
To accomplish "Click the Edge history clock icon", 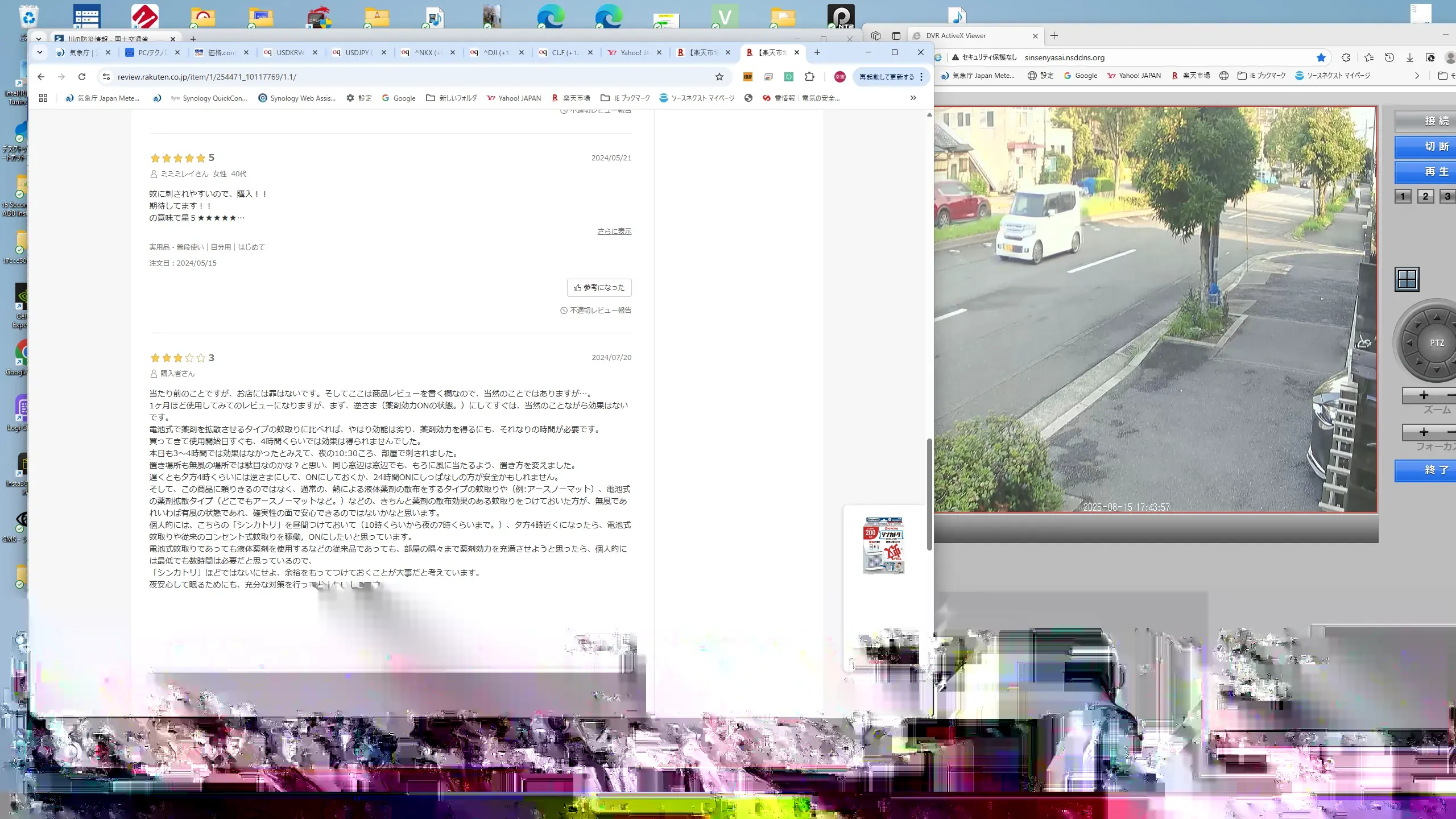I will tap(1389, 57).
